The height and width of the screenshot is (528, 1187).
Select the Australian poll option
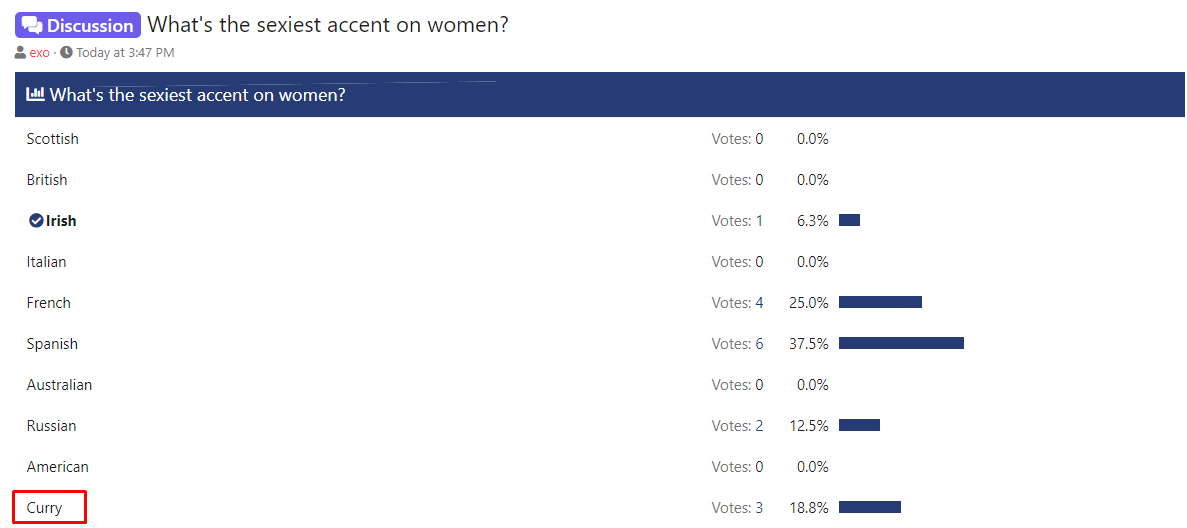pyautogui.click(x=59, y=384)
